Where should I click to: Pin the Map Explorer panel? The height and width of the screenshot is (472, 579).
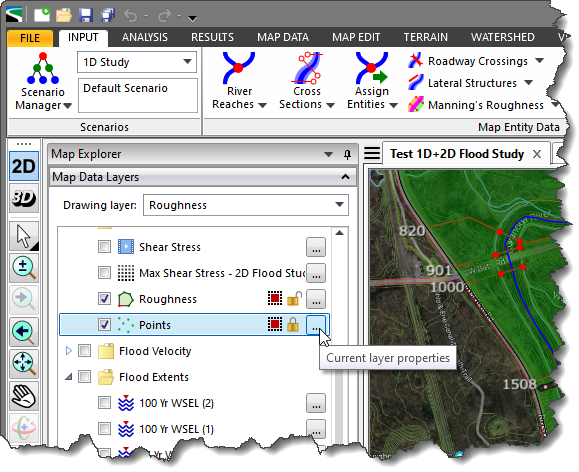(x=347, y=154)
